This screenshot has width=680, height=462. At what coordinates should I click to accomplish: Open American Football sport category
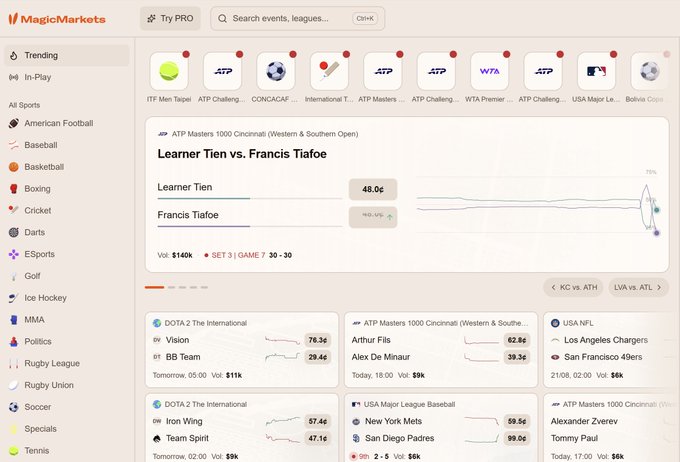pos(67,123)
